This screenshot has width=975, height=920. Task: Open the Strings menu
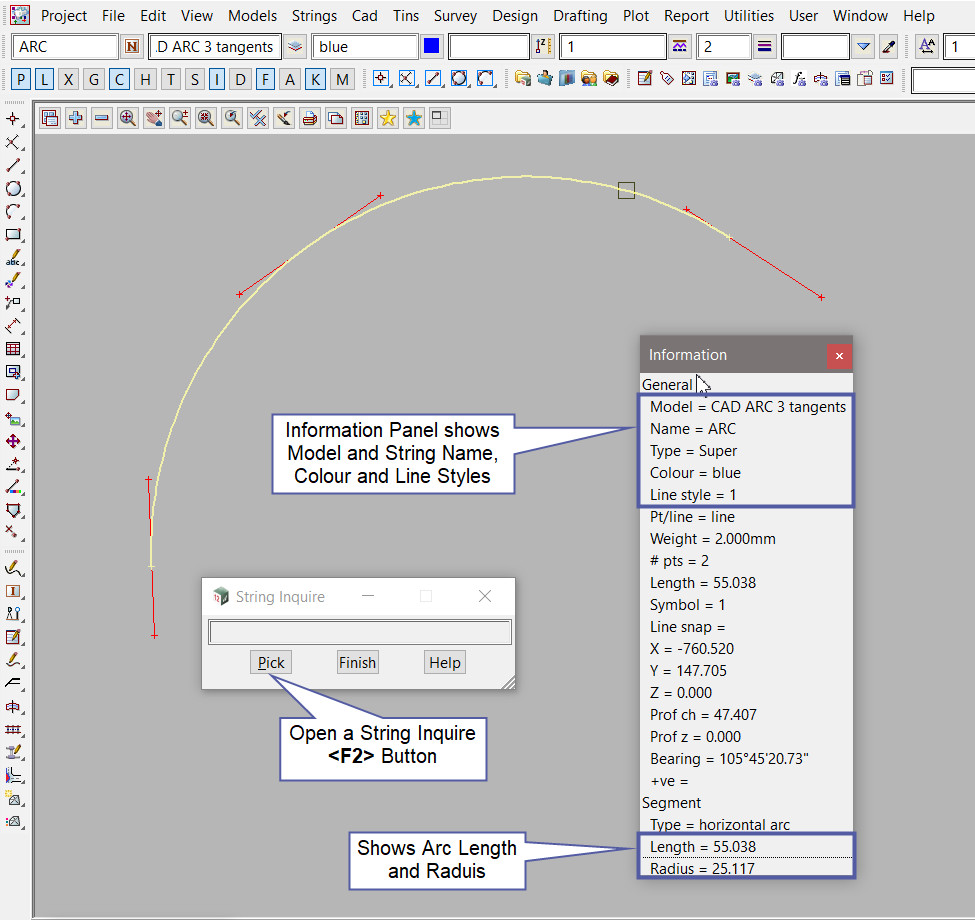[314, 16]
